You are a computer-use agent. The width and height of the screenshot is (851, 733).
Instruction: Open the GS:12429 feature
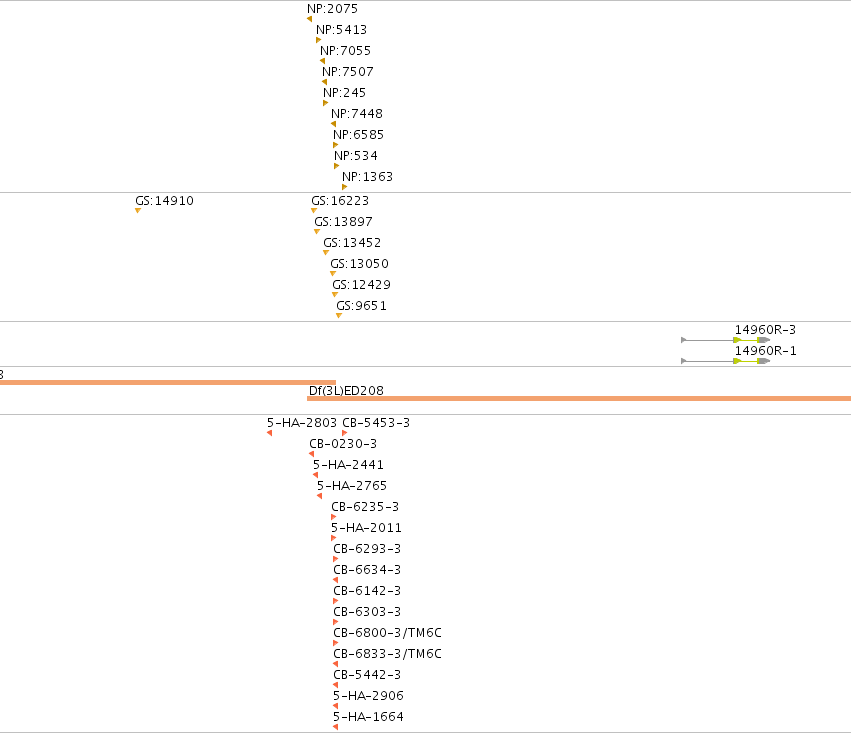361,285
